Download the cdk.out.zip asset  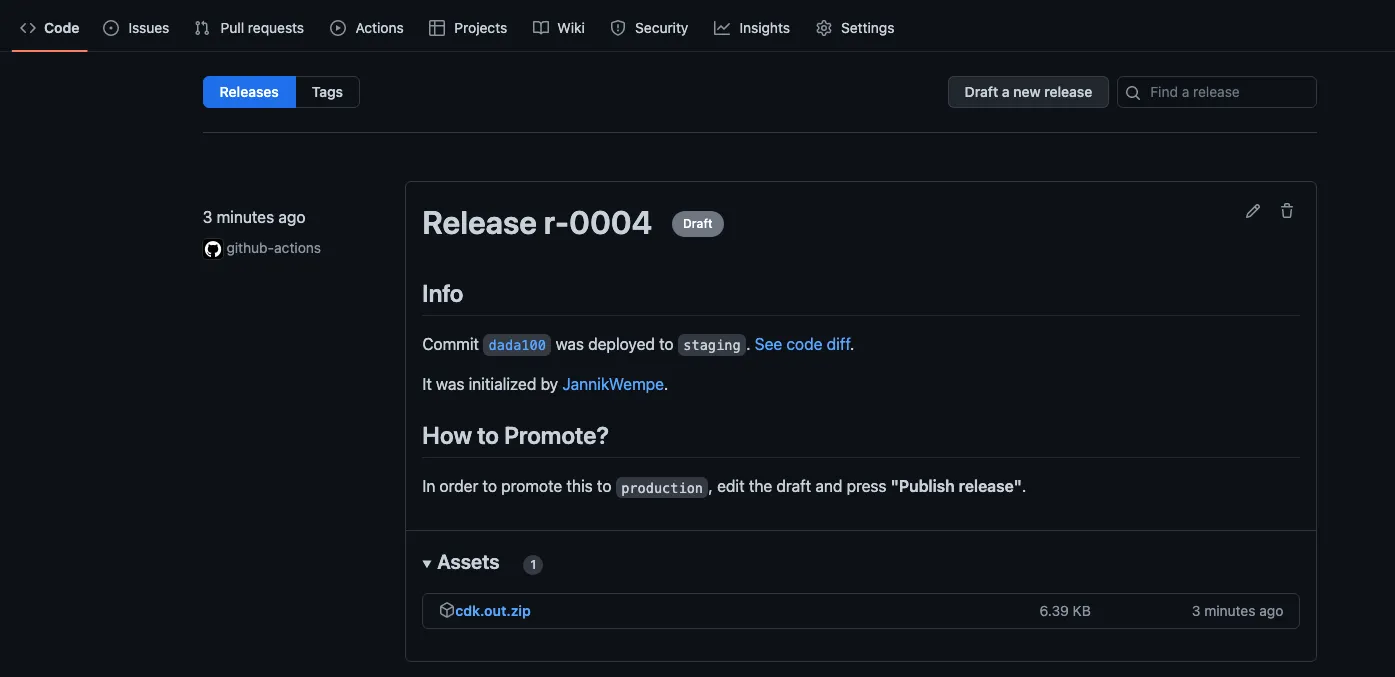pyautogui.click(x=493, y=611)
